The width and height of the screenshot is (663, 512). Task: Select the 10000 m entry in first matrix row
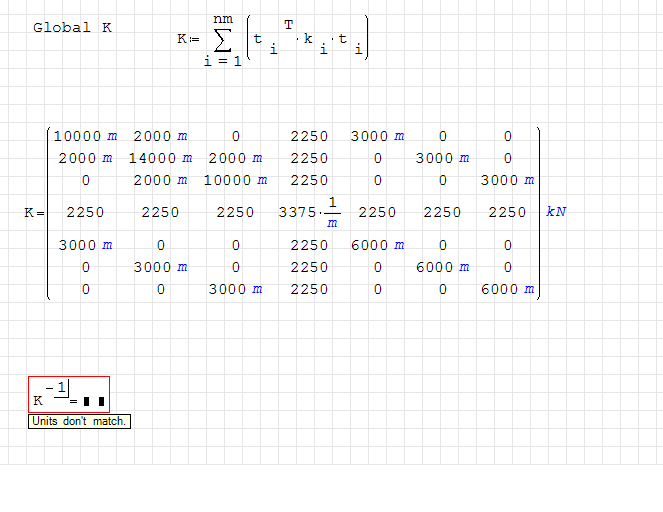pyautogui.click(x=85, y=136)
